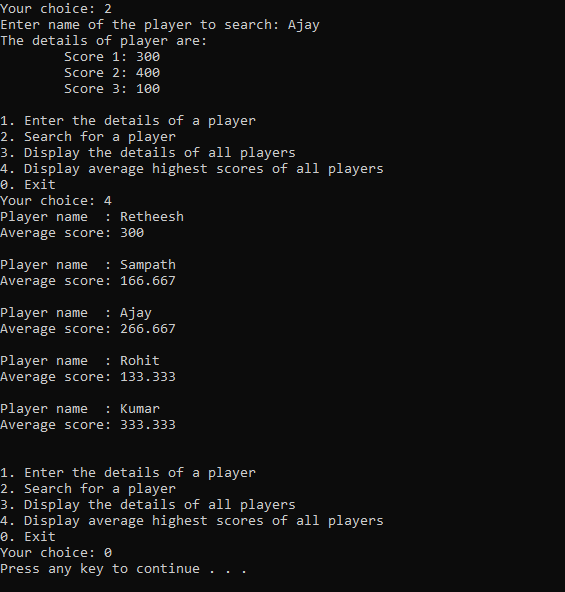
Task: Click the player name Kumar
Action: coord(140,409)
